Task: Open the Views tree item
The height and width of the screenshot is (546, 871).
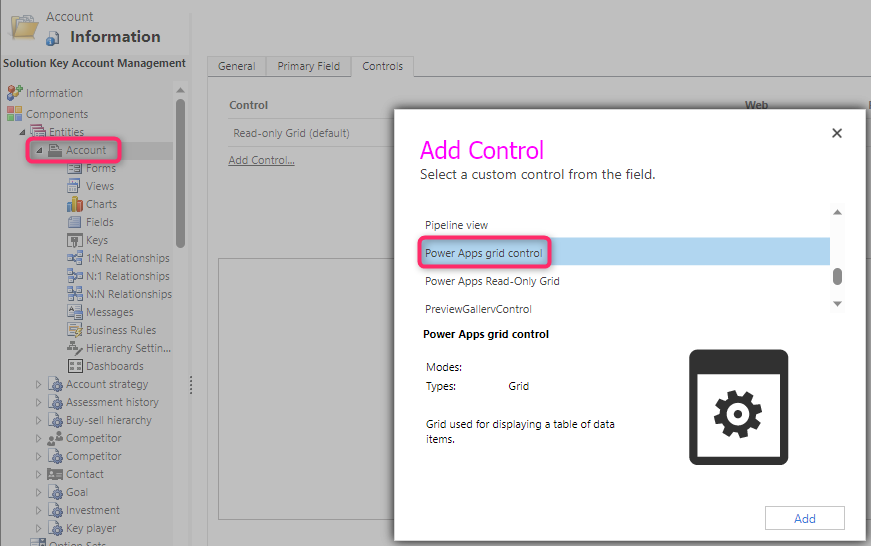Action: (99, 186)
